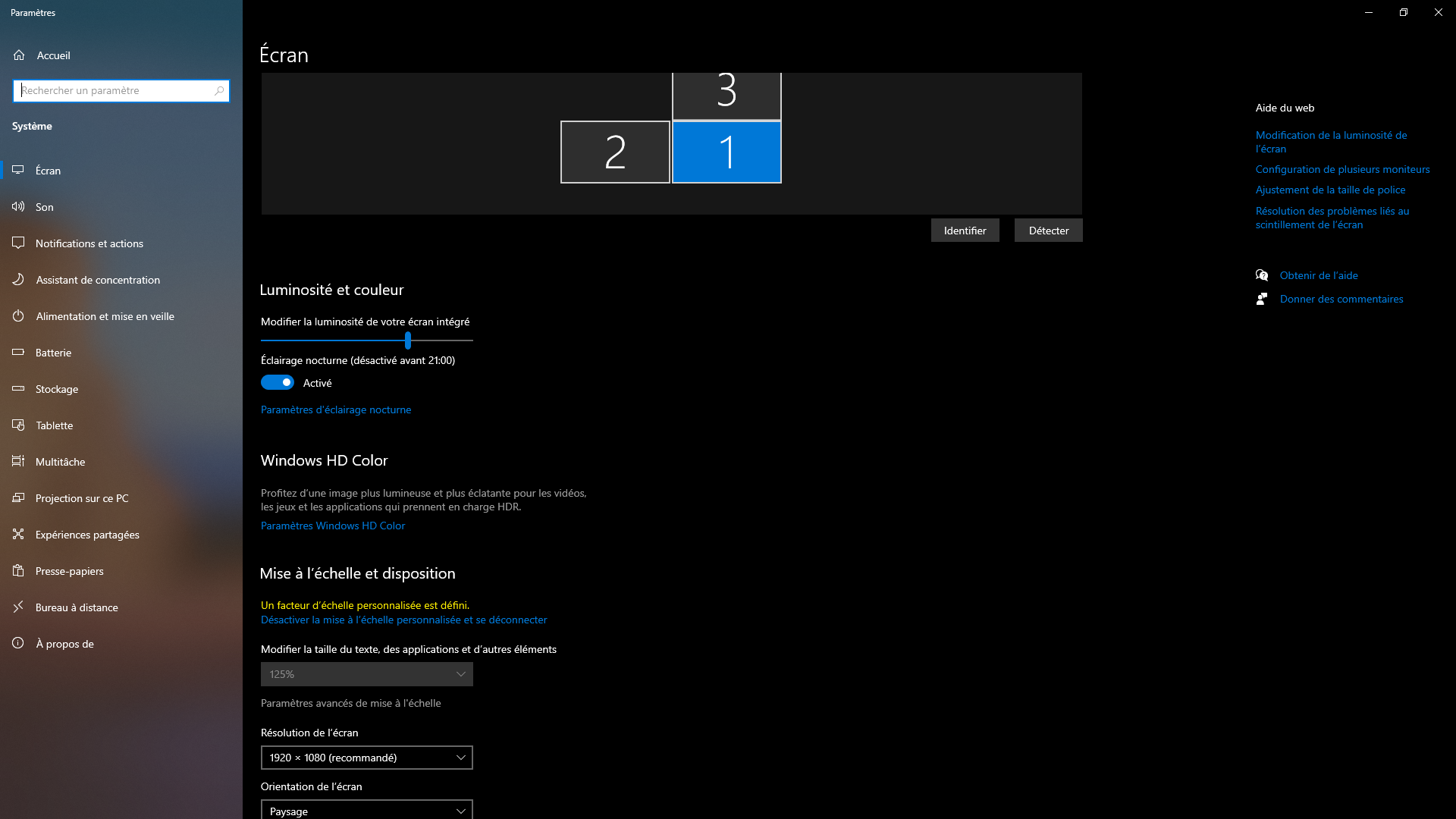The height and width of the screenshot is (819, 1456).
Task: Select Écran in the Système menu
Action: coord(49,170)
